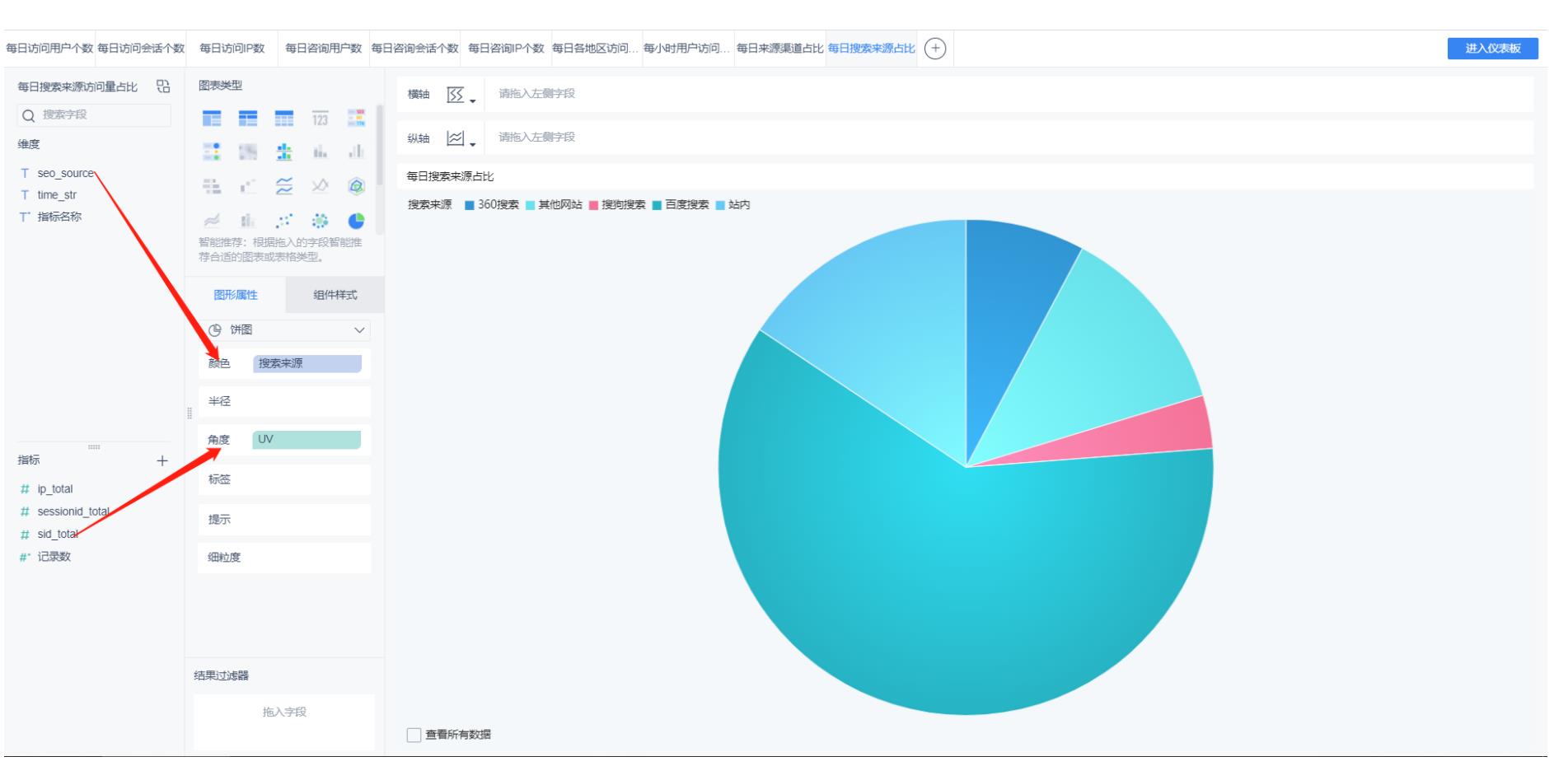1568x780 pixels.
Task: Click the plus icon to add a new component tab
Action: pos(935,49)
